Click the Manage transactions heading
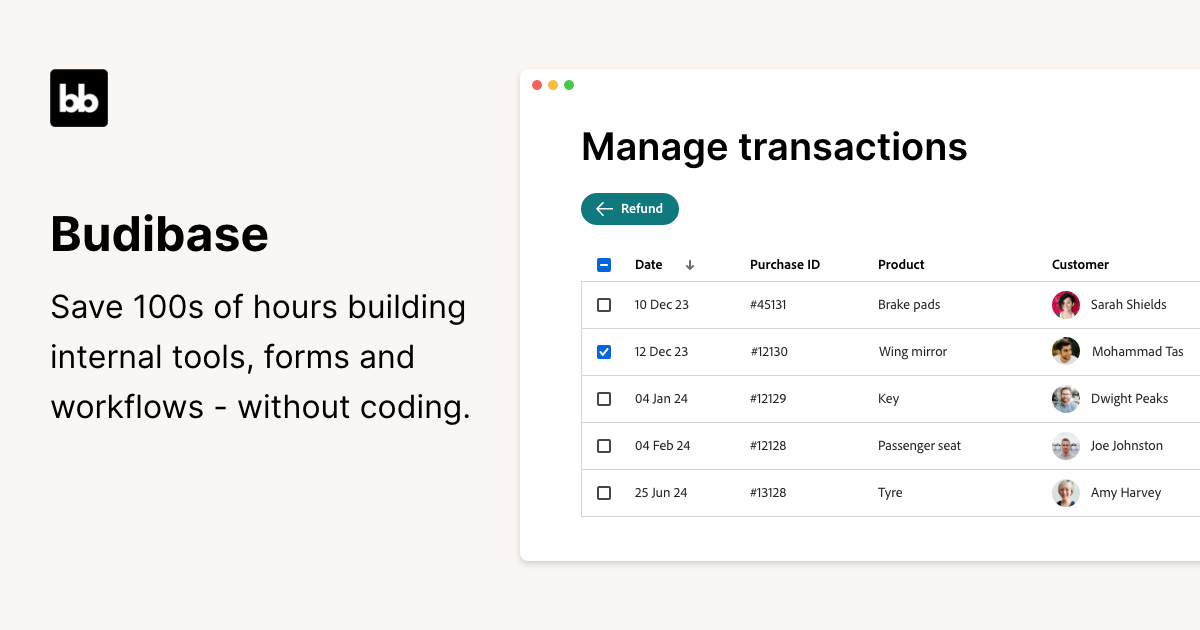Screen dimensions: 1200x630 [x=774, y=146]
